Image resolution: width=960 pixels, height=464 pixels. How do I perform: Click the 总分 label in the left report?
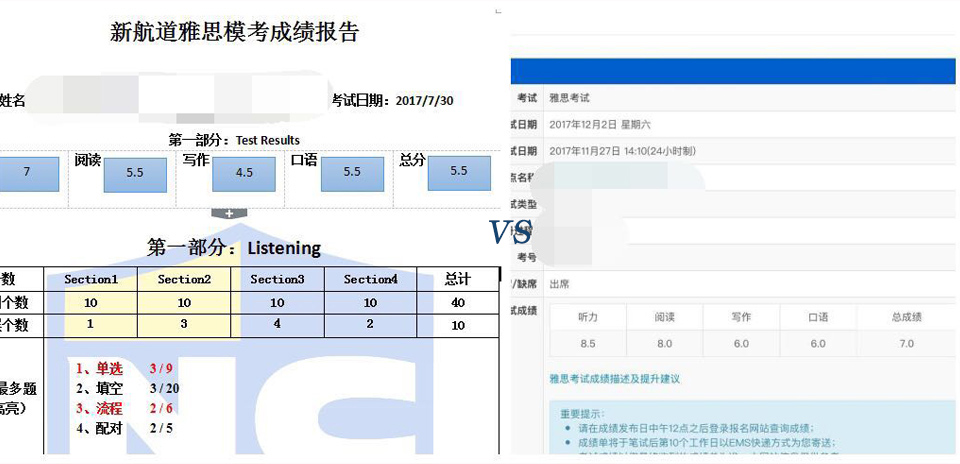tap(412, 159)
